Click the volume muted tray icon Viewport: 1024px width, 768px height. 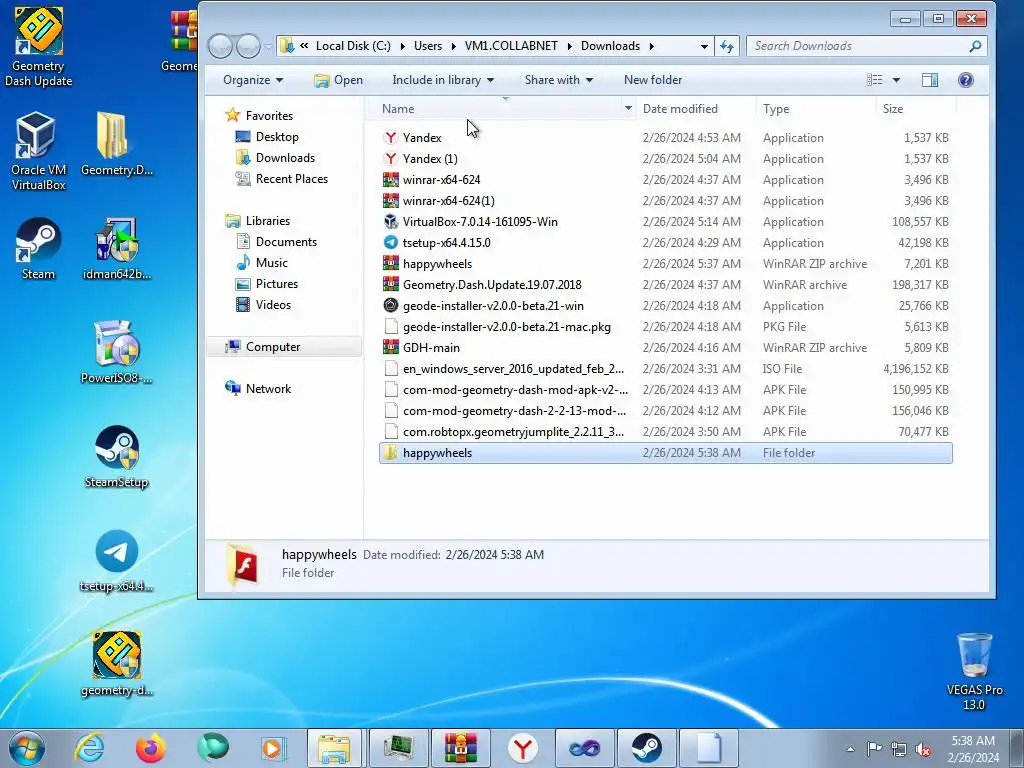[x=923, y=749]
